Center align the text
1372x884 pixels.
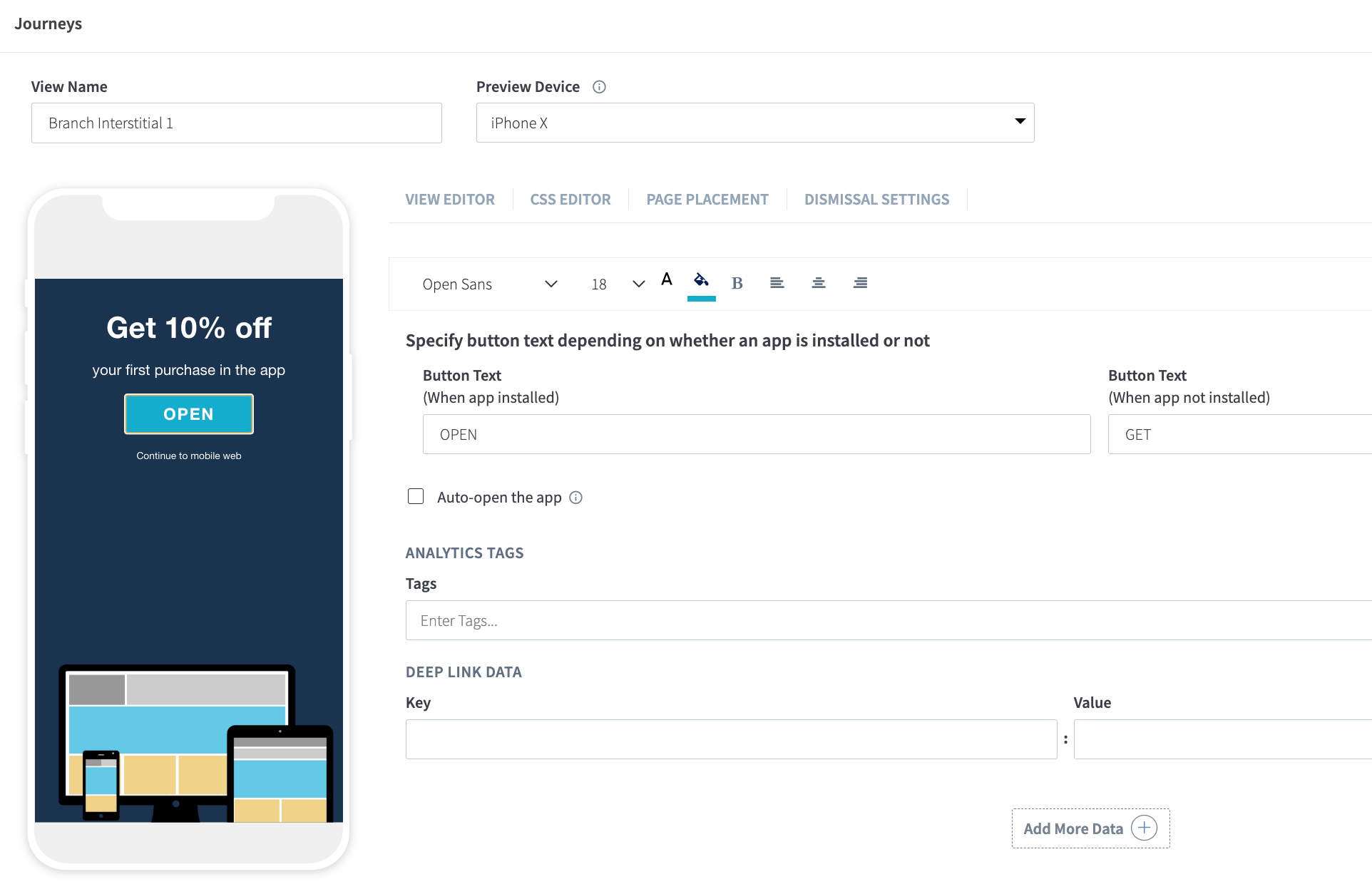click(x=818, y=283)
